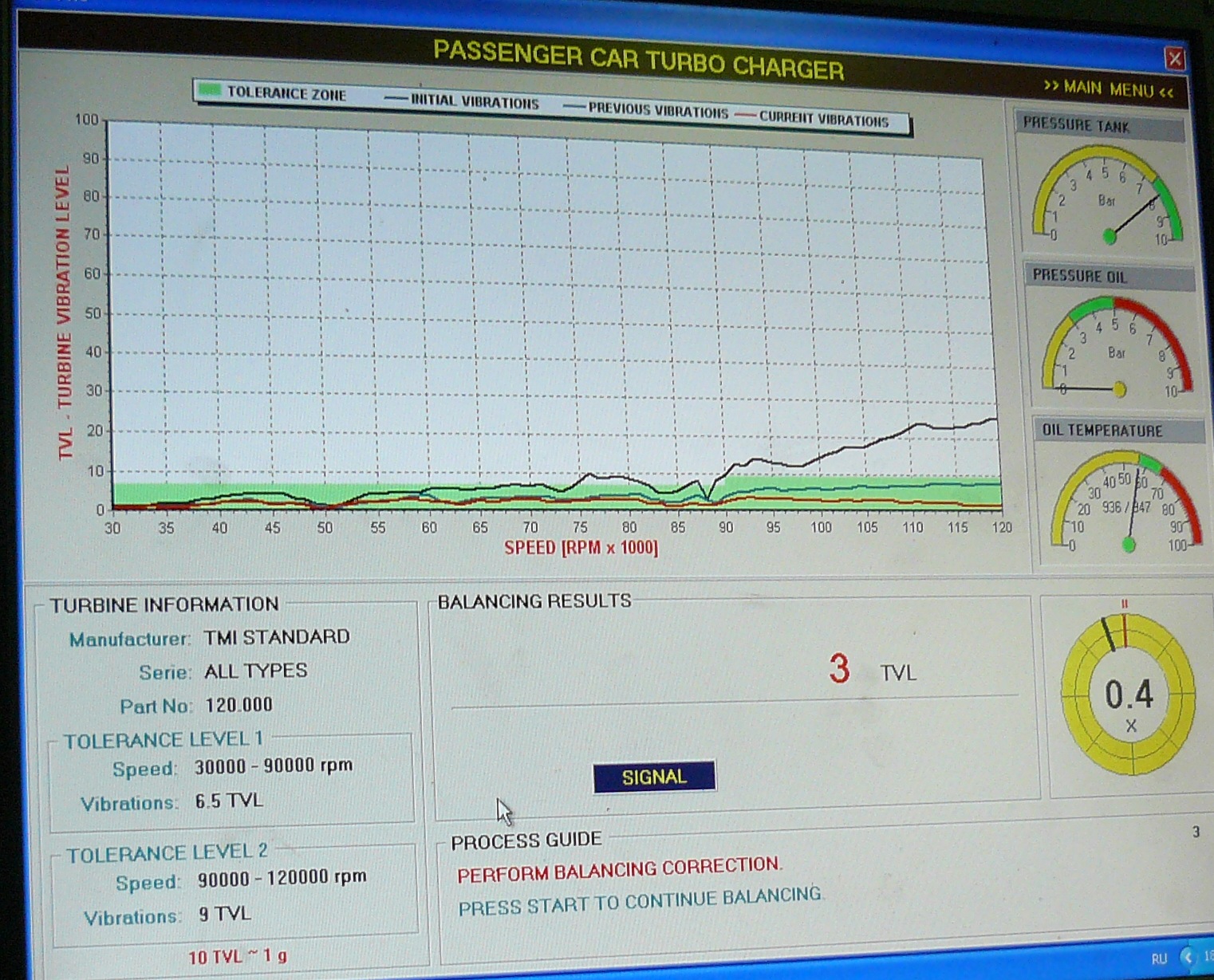Click the speed range "90000 - 120000 rpm"
Screen dimensions: 1214x980
coord(282,878)
